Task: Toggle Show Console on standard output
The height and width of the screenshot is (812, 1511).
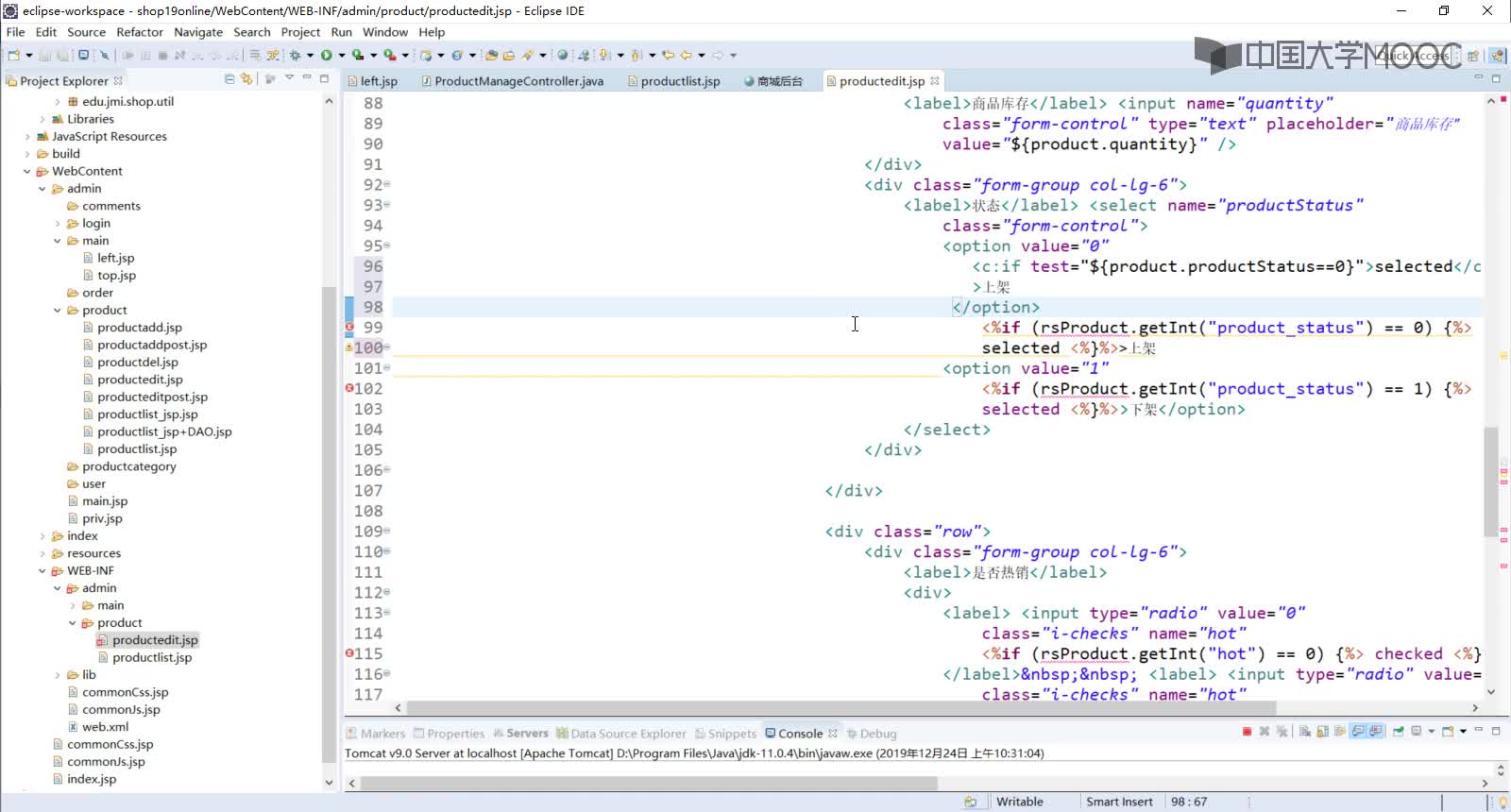Action: [x=1357, y=732]
